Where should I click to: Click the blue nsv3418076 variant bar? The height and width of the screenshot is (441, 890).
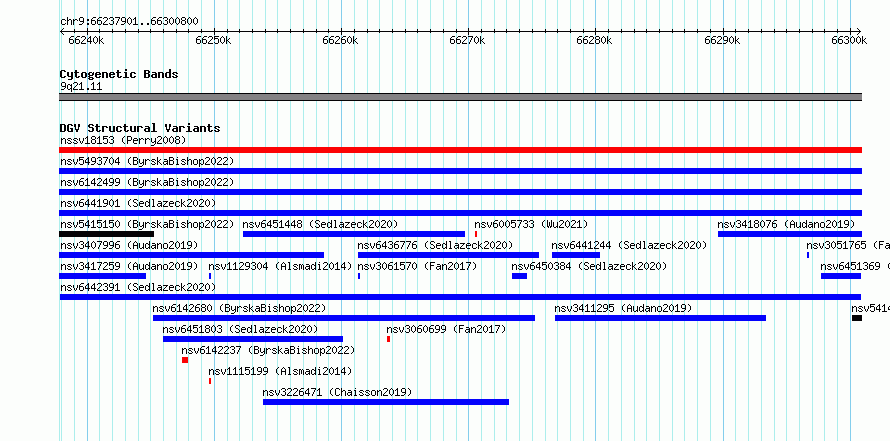[x=790, y=234]
